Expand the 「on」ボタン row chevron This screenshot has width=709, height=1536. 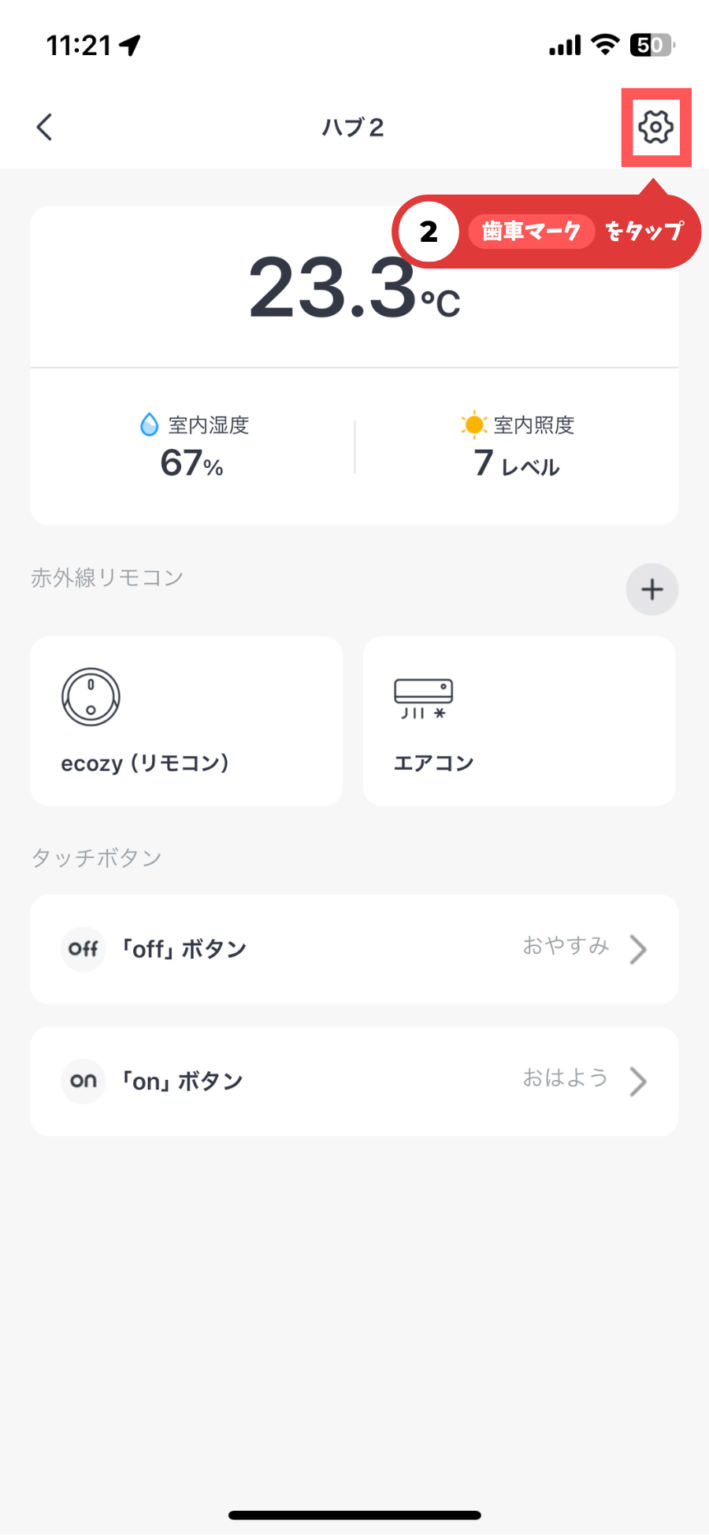(x=638, y=1081)
